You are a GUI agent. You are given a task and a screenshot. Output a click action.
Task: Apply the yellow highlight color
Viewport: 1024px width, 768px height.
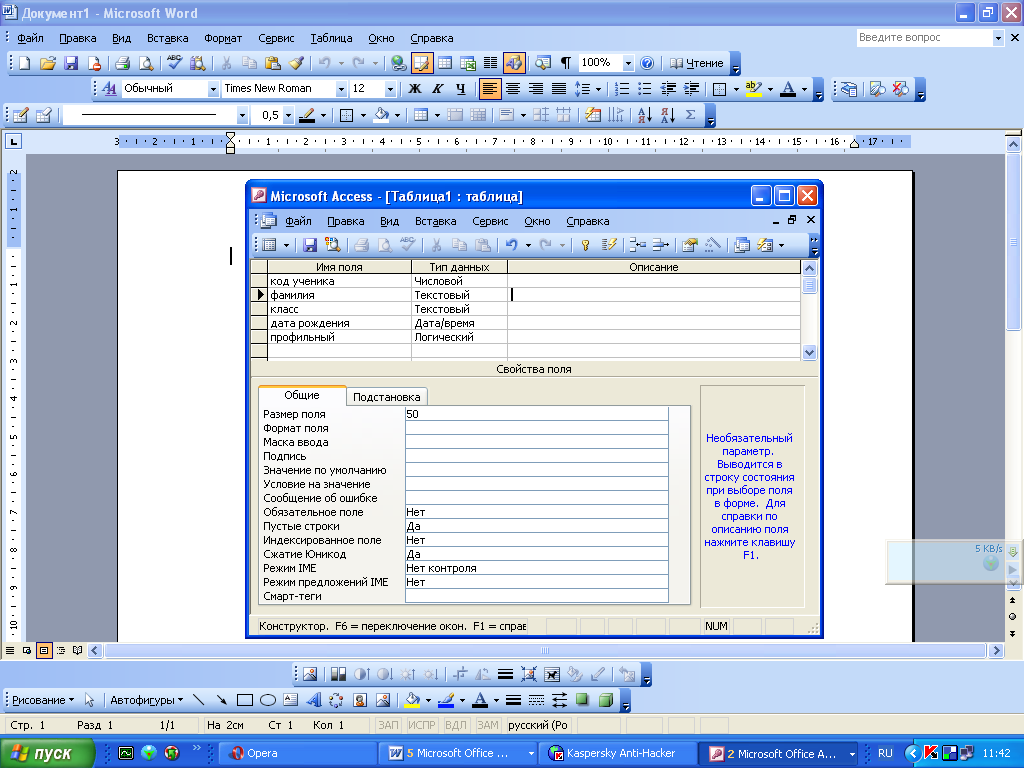pos(754,89)
